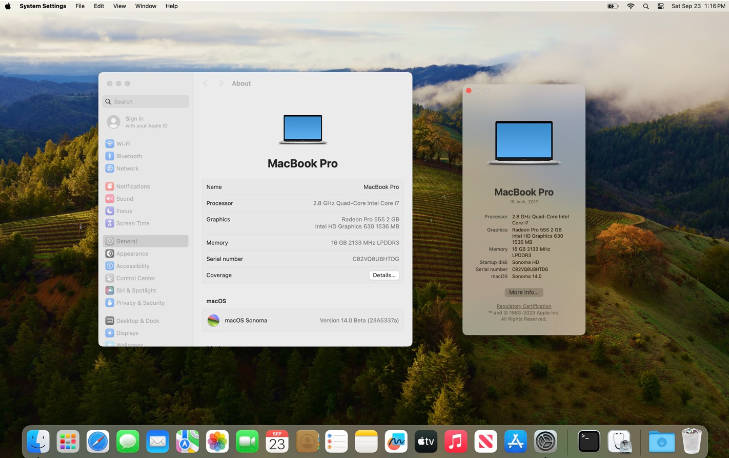The image size is (729, 458).
Task: Select Network in the settings sidebar
Action: coord(146,168)
